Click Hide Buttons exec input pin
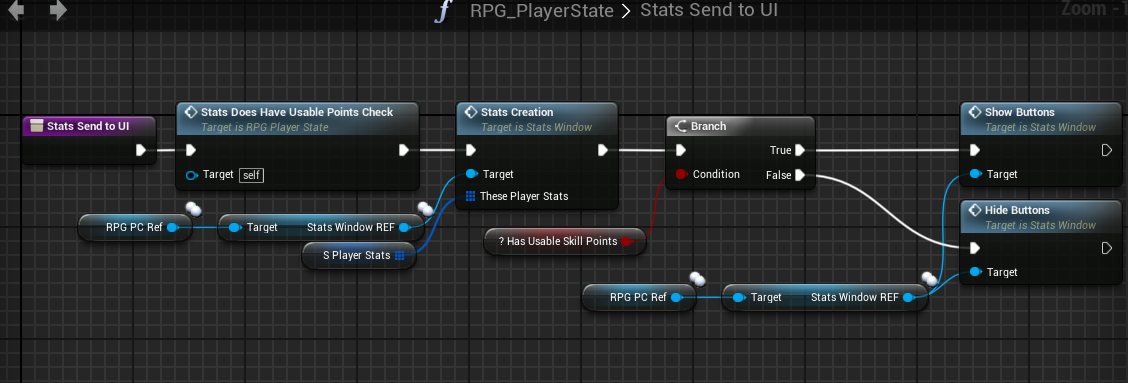1128x383 pixels. [x=974, y=248]
